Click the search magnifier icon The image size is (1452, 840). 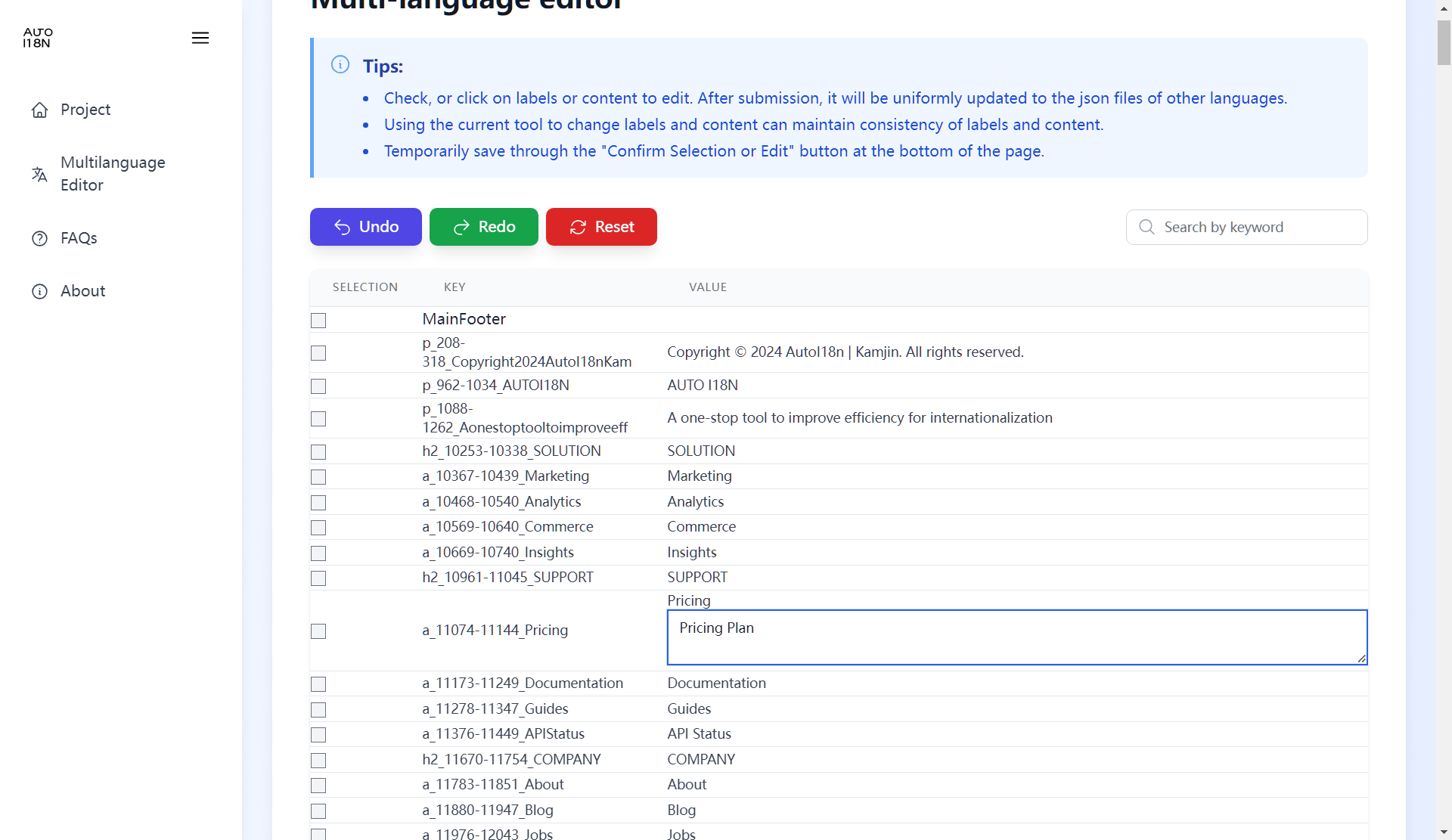(x=1146, y=227)
